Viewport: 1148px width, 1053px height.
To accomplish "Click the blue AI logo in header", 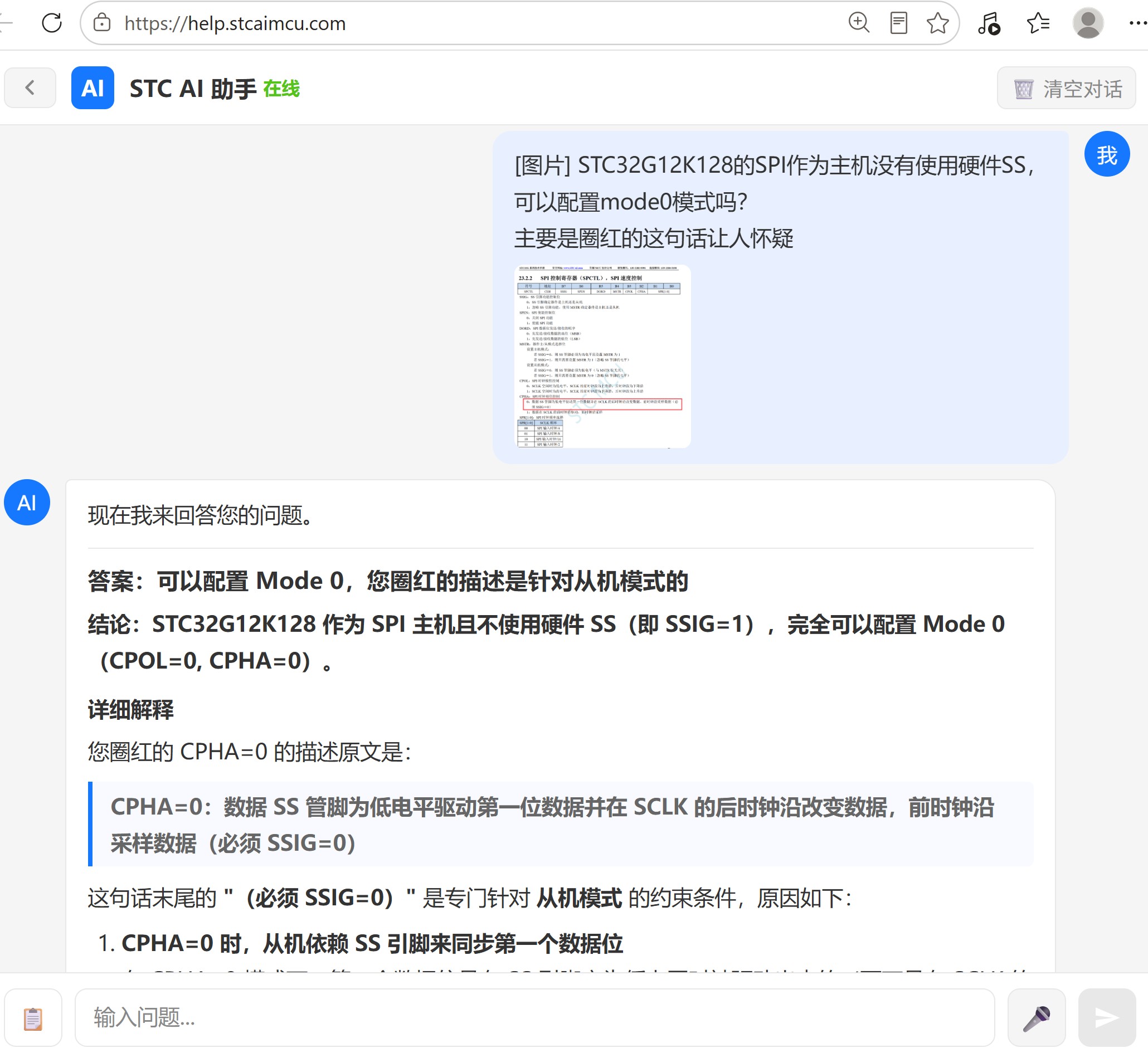I will tap(93, 88).
